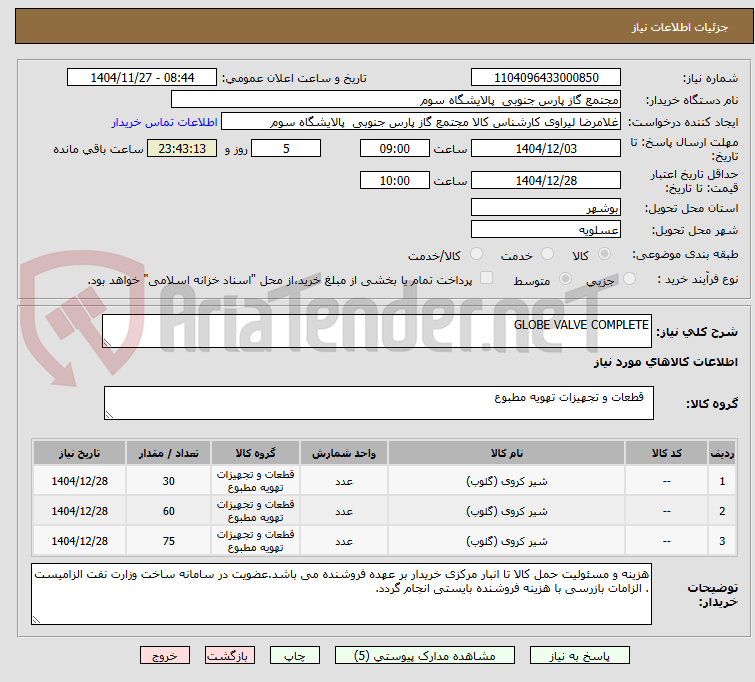This screenshot has width=755, height=682.
Task: Click the row number 2 cell
Action: point(722,511)
